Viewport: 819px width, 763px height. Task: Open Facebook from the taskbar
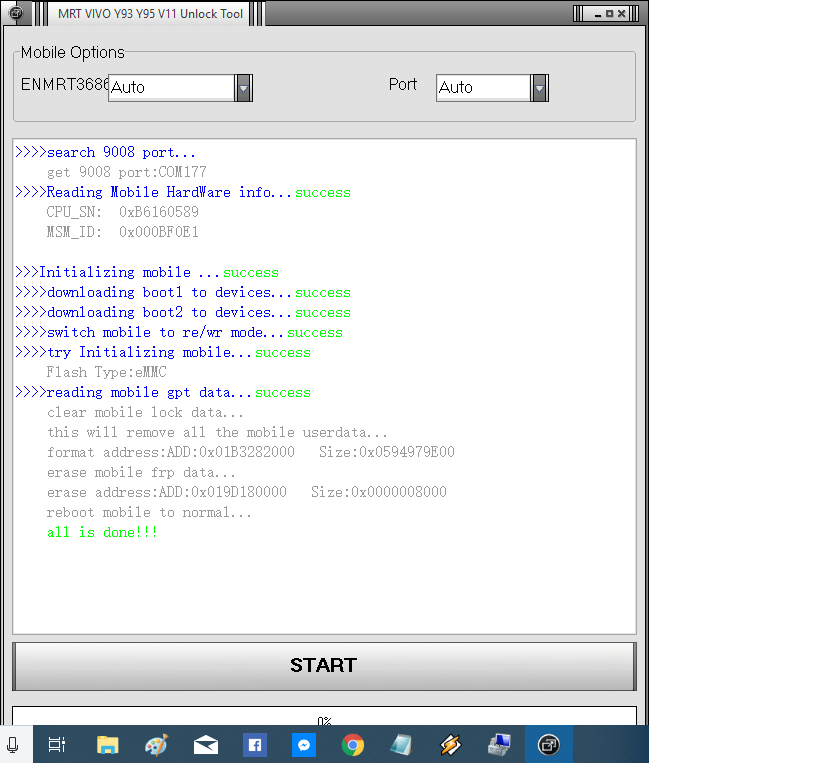click(255, 745)
